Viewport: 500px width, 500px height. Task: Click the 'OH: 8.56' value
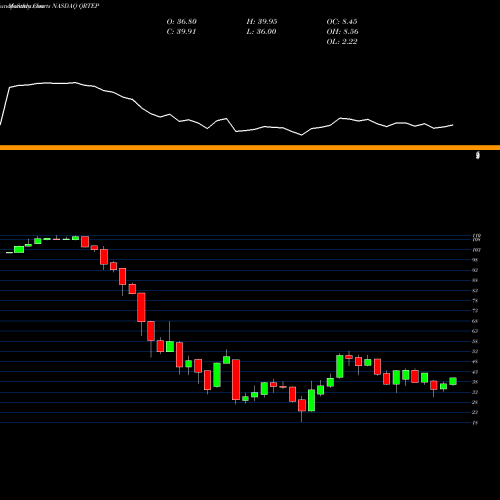(x=342, y=31)
